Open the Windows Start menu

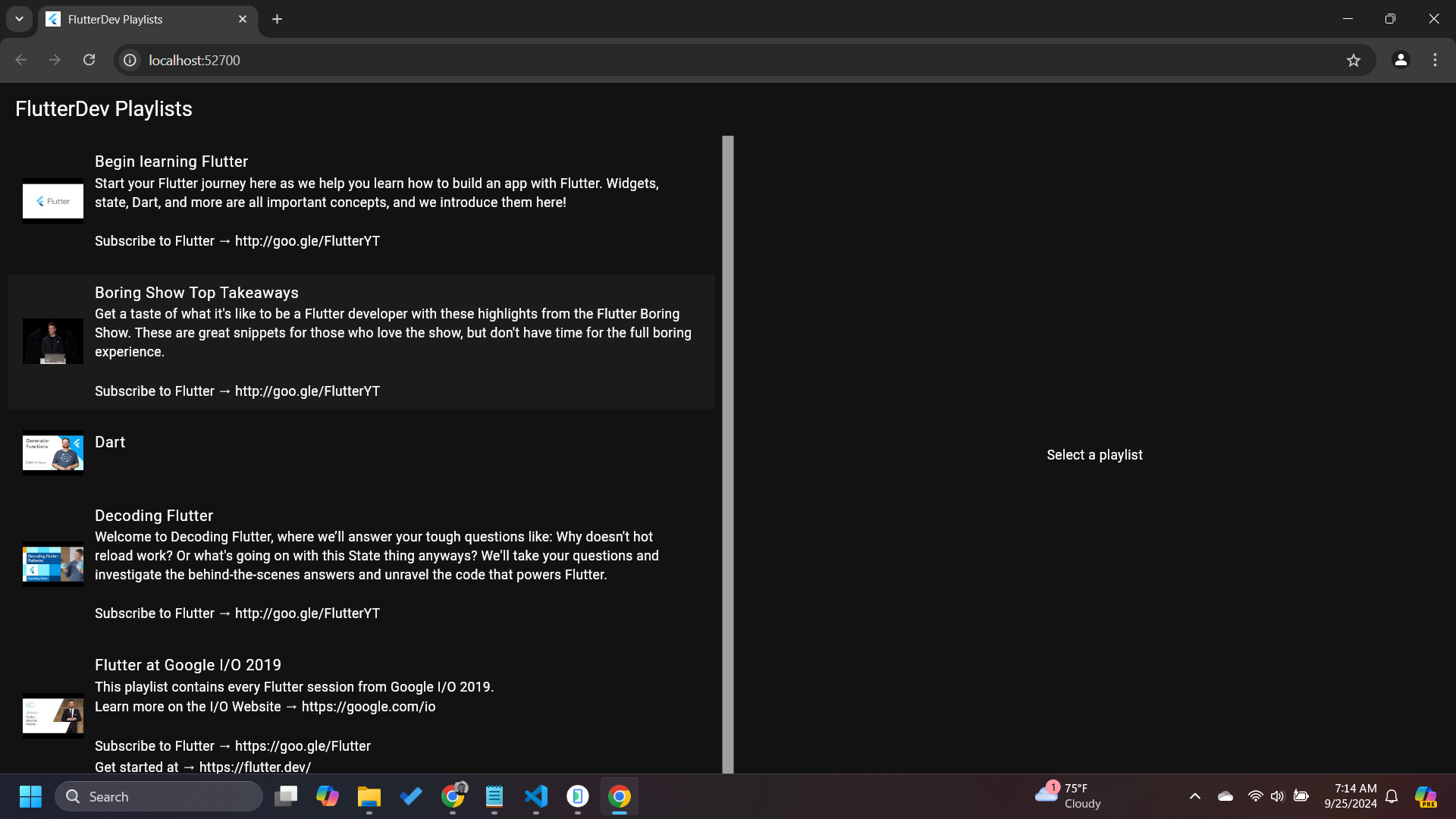[30, 796]
